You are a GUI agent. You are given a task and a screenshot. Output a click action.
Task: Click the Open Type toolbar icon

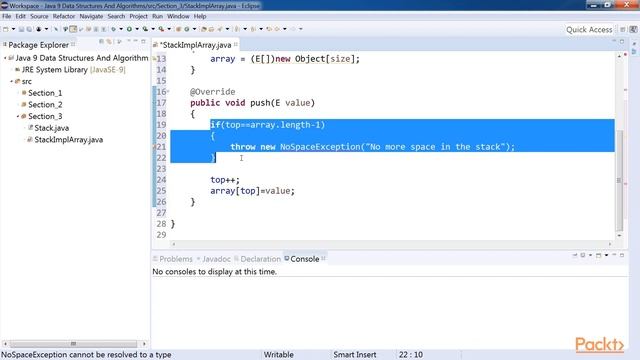(203, 29)
